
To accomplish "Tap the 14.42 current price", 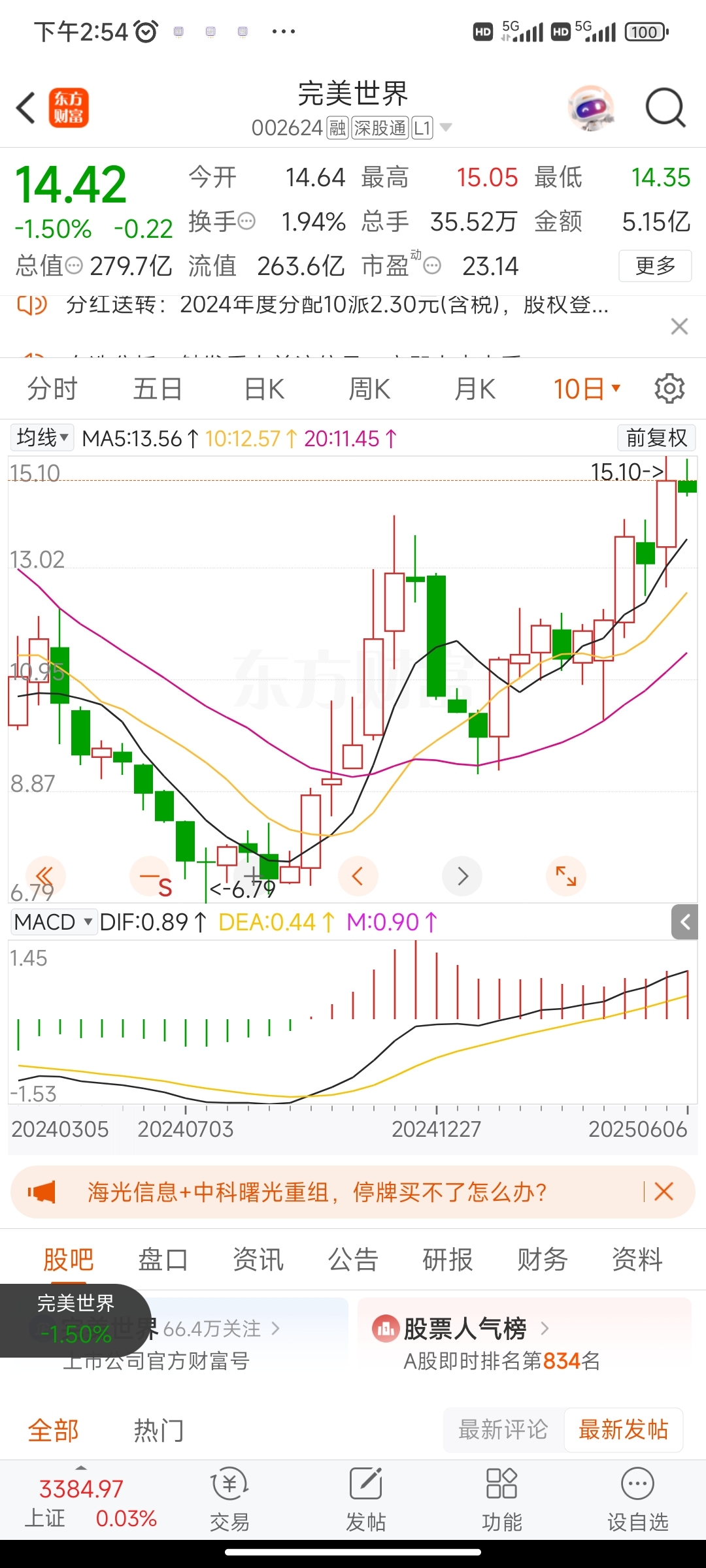I will 71,185.
